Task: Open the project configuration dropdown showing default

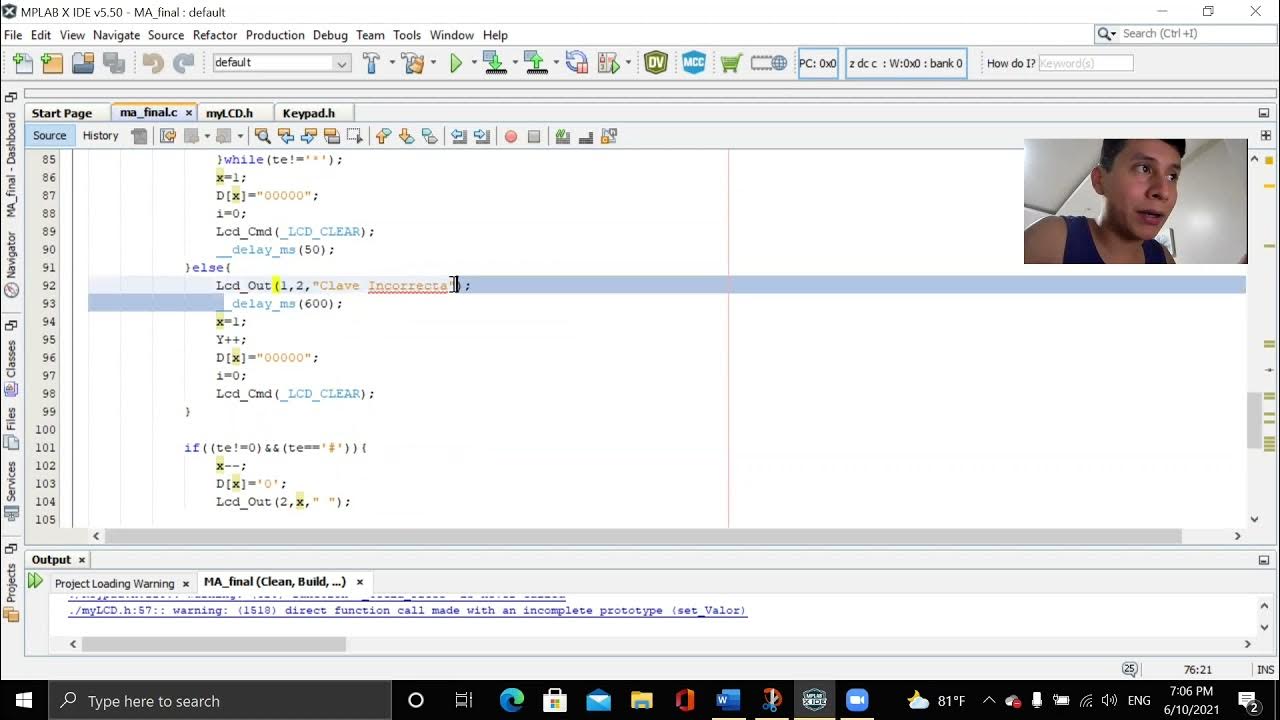Action: [281, 63]
